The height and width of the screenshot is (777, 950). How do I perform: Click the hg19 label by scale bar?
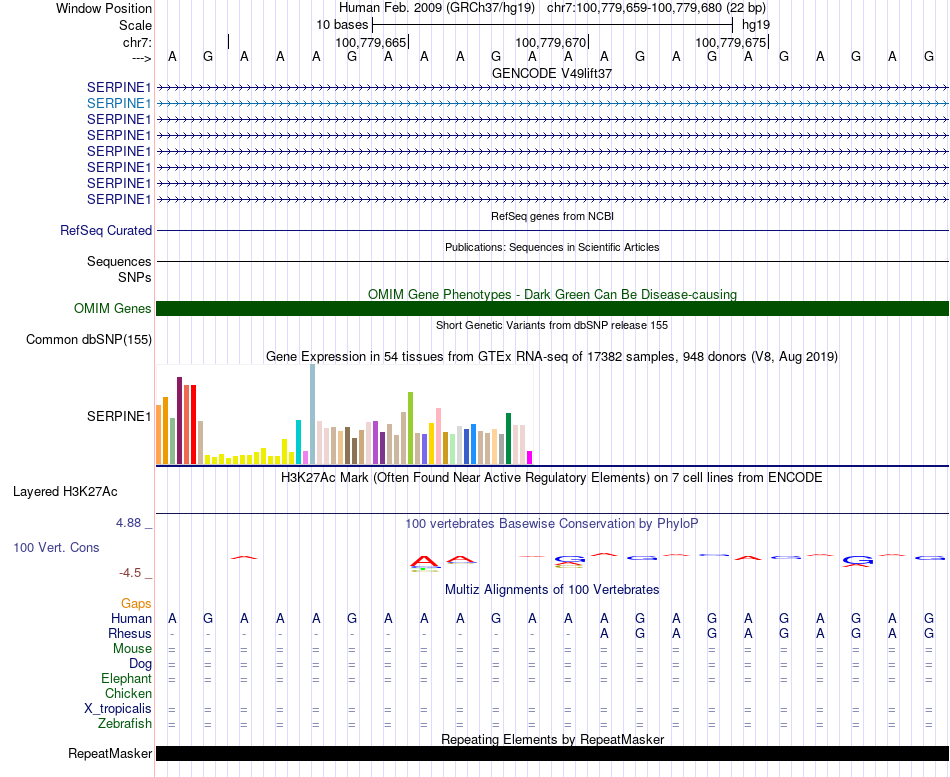(x=756, y=25)
